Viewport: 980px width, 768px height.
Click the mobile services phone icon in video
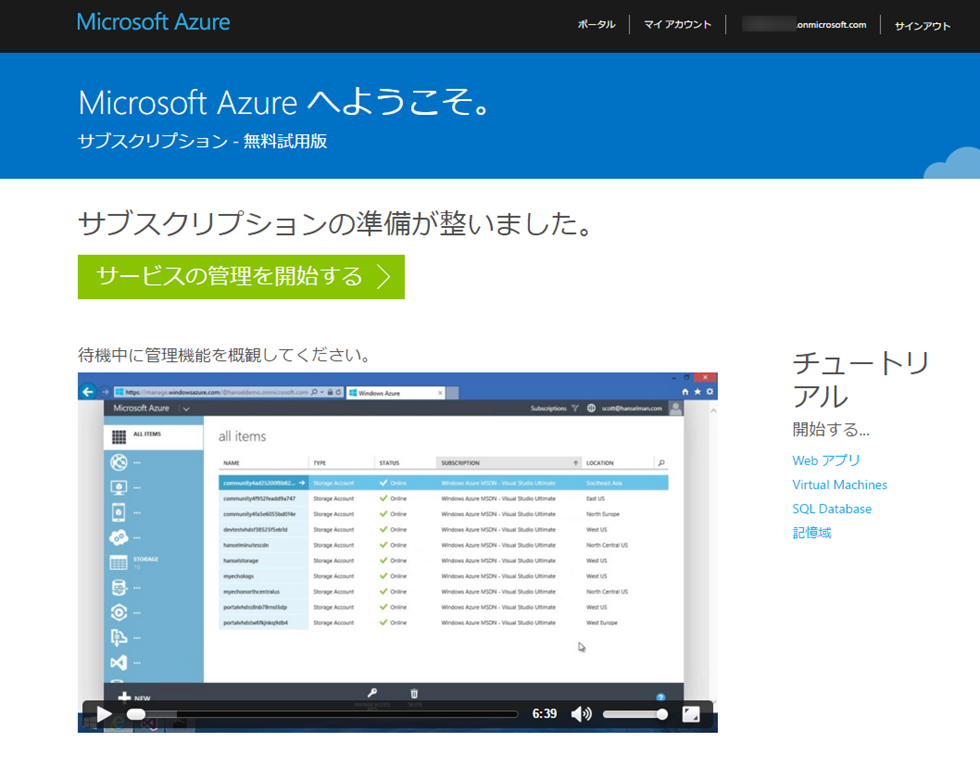(119, 512)
